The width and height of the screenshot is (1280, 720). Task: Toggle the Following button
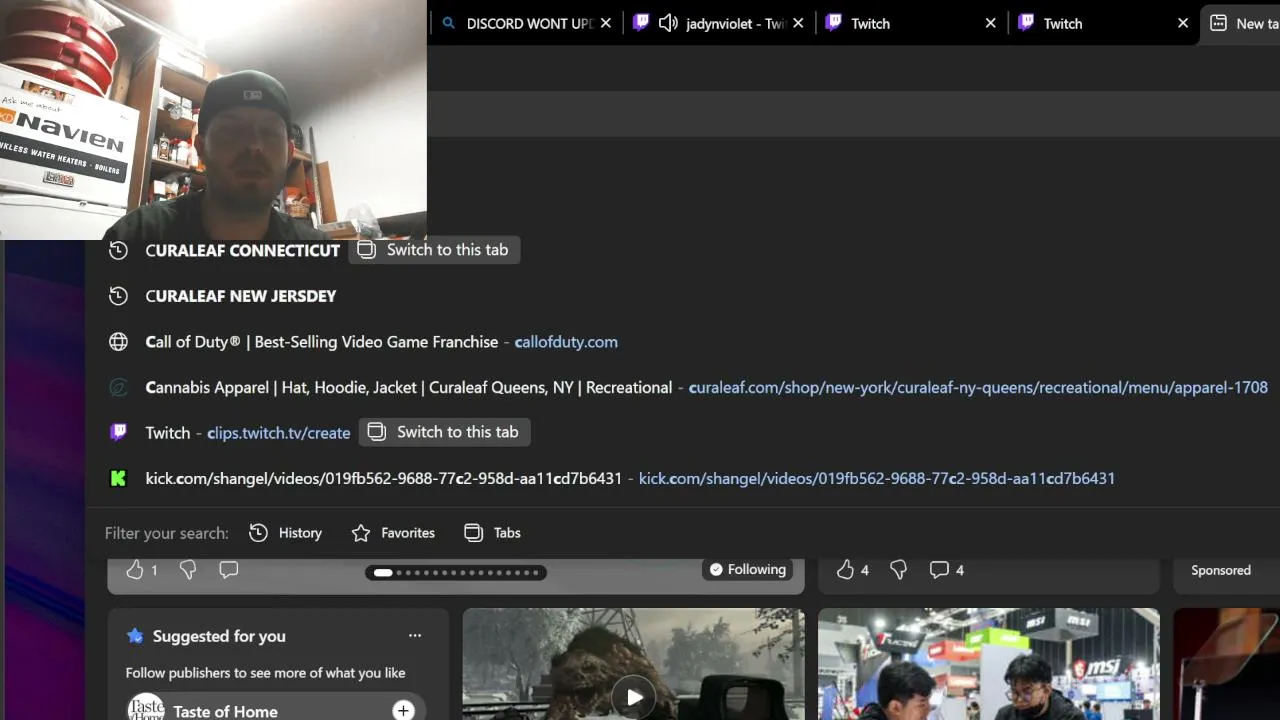pos(748,570)
